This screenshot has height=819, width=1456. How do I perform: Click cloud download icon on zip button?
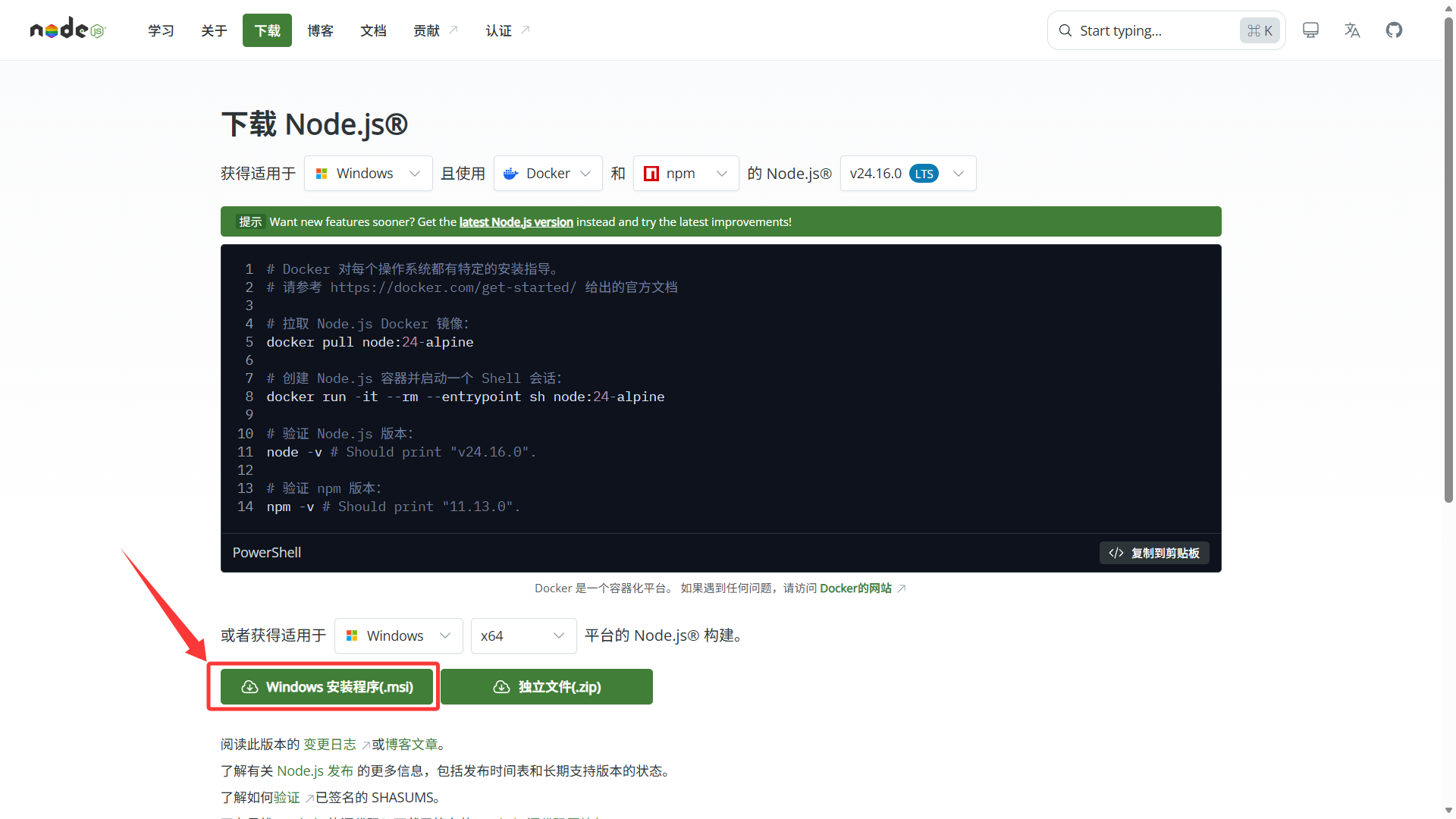click(x=501, y=687)
